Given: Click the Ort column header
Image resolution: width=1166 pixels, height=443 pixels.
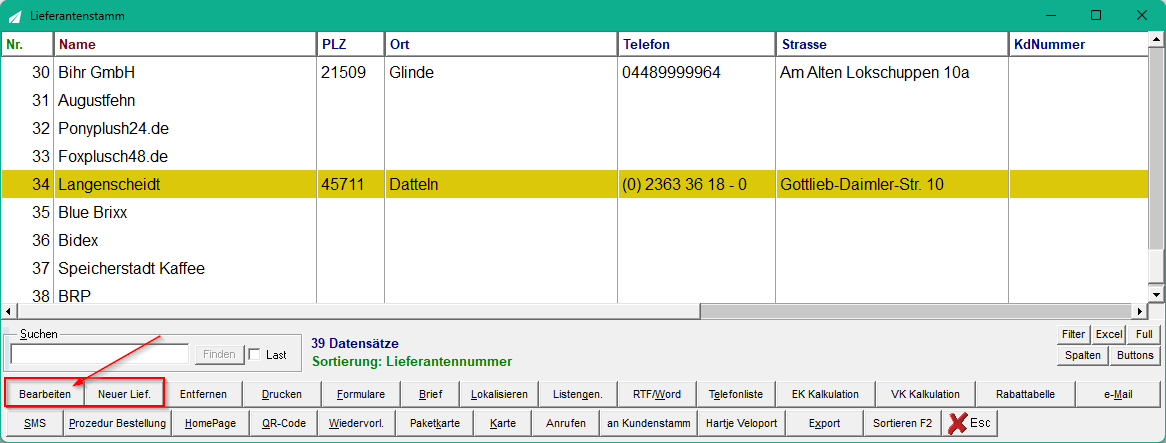Looking at the screenshot, I should [x=500, y=45].
